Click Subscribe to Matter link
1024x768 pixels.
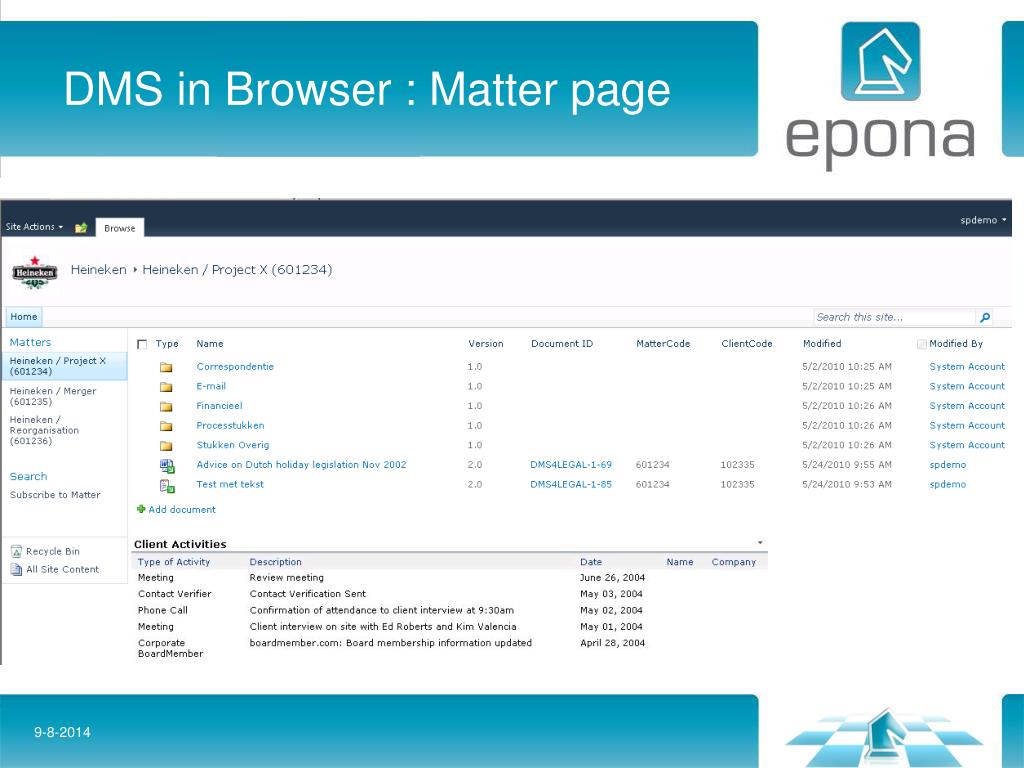pos(55,494)
